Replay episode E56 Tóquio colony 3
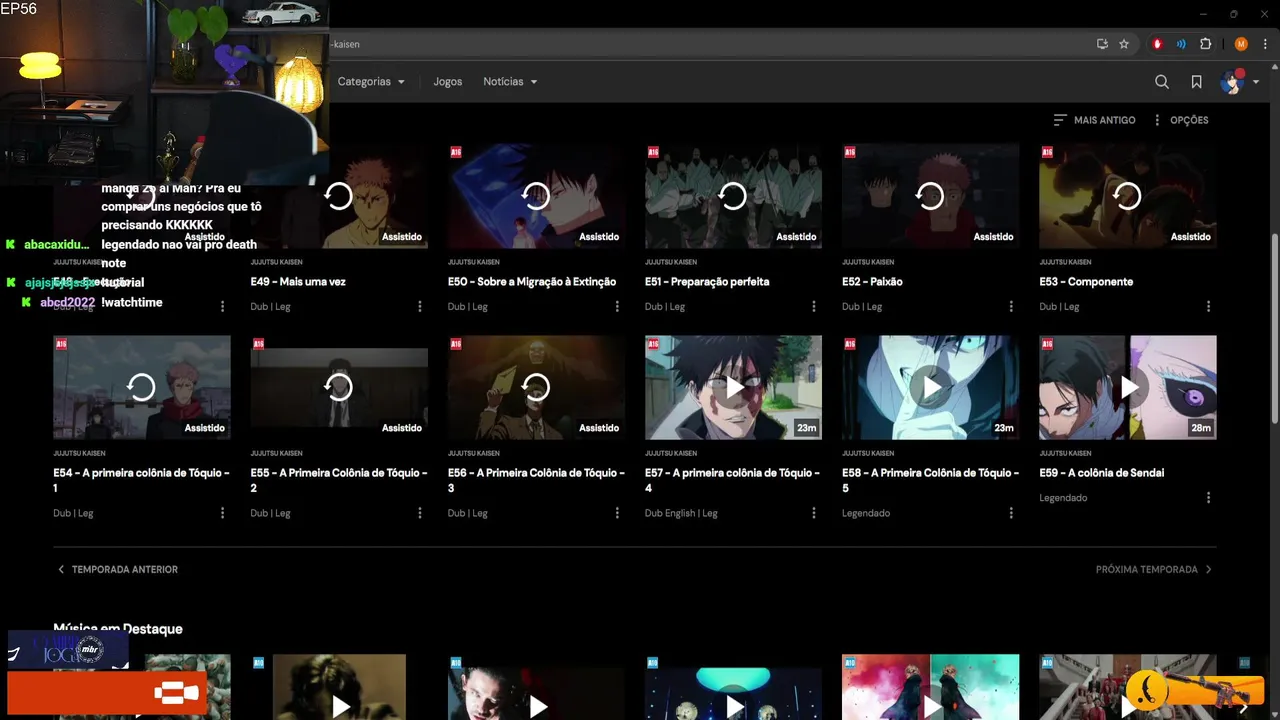The width and height of the screenshot is (1280, 720). 536,387
